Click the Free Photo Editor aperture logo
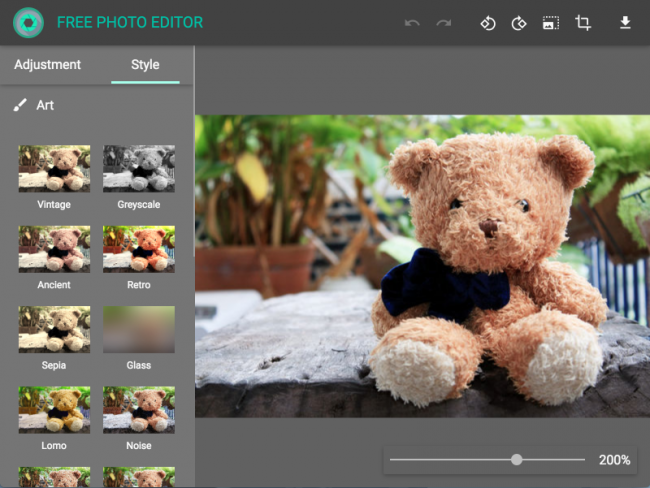The height and width of the screenshot is (488, 650). pos(28,22)
